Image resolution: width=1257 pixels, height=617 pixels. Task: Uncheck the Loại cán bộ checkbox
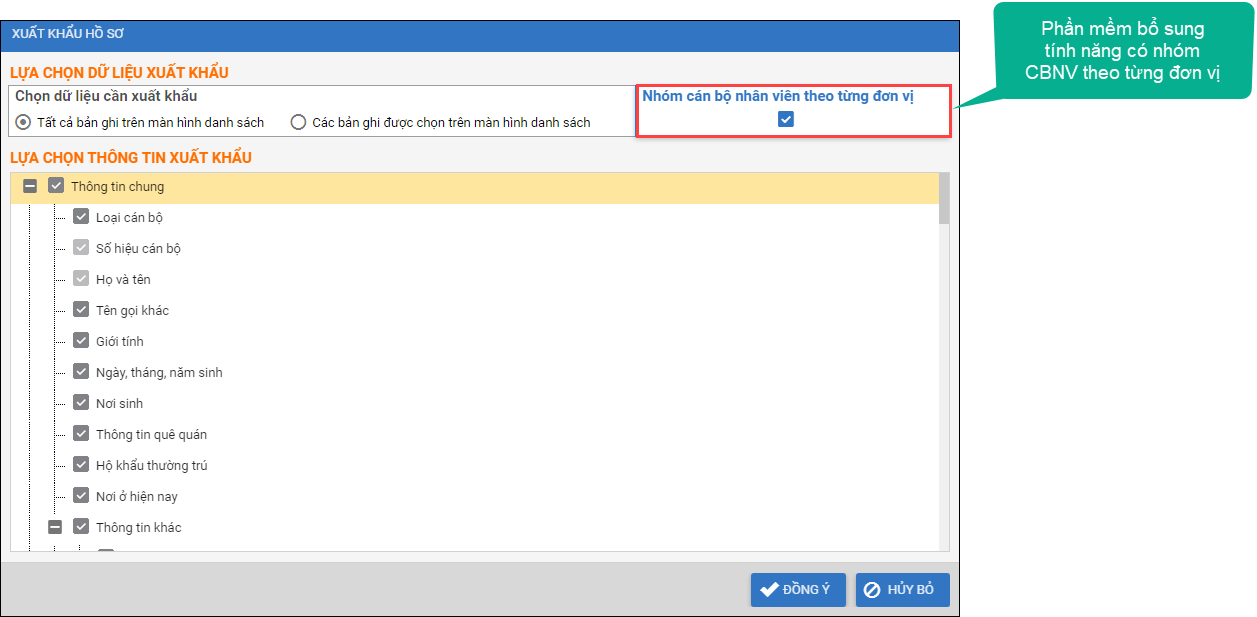click(81, 217)
